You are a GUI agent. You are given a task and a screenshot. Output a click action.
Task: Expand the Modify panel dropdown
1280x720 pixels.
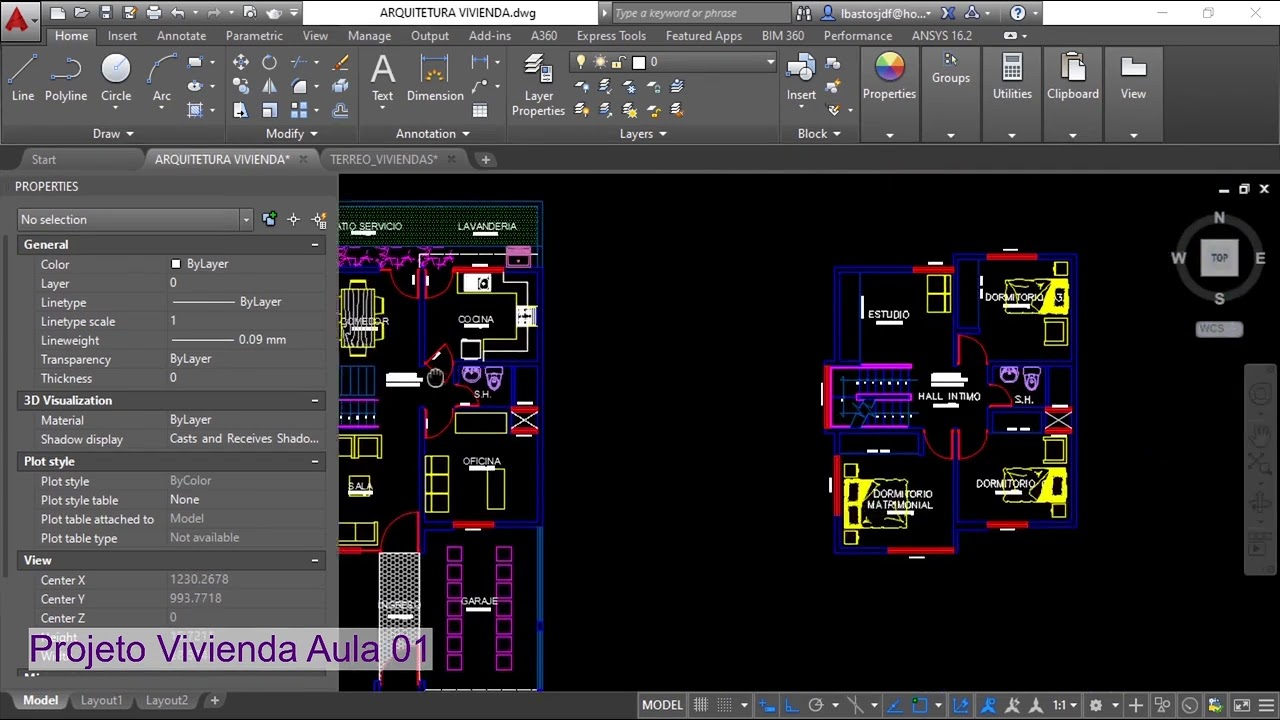pos(291,134)
